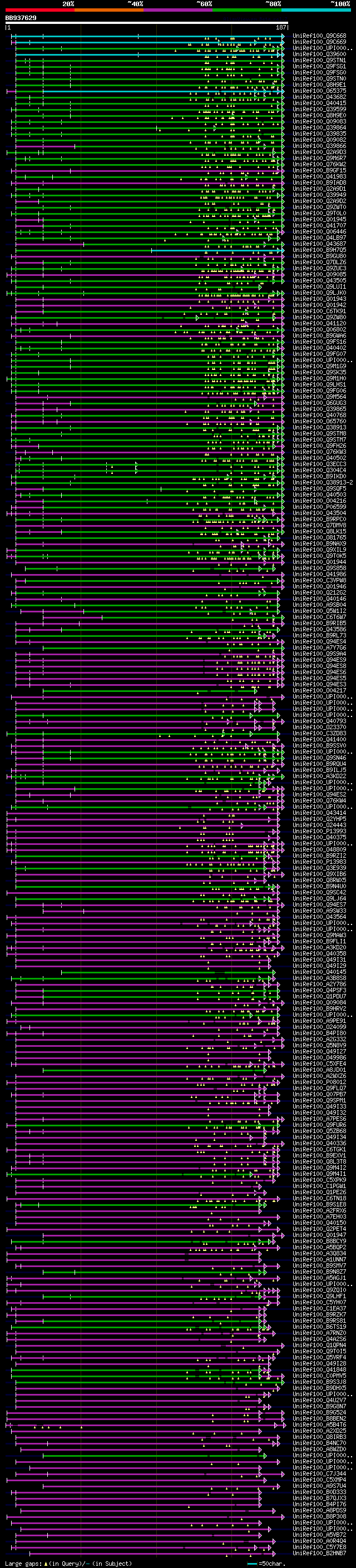Pick the UniRef100_Q41707 hit
The image size is (356, 1568).
click(319, 225)
